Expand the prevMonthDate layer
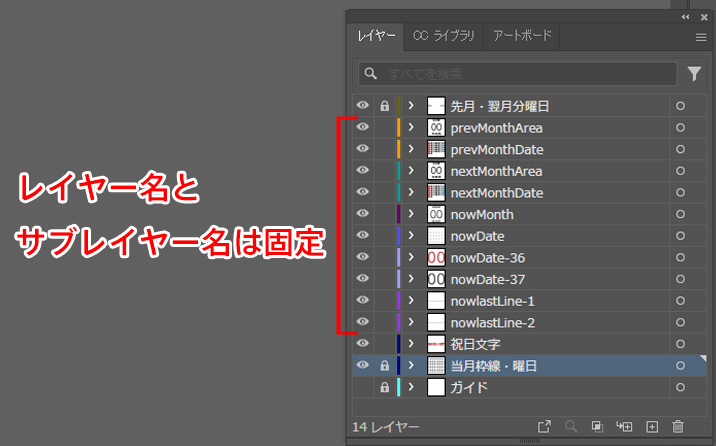 pyautogui.click(x=411, y=149)
